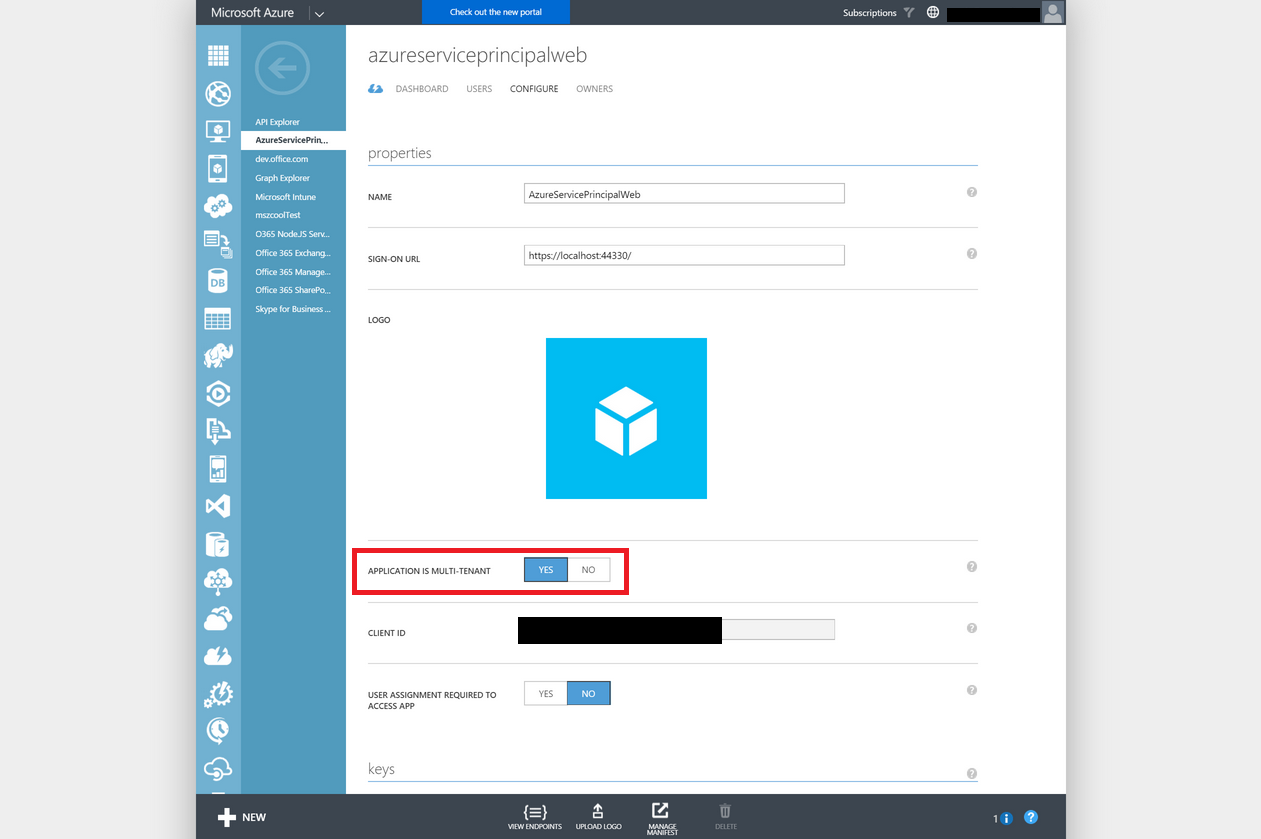Open SQL Databases DB icon in sidebar
Image resolution: width=1261 pixels, height=839 pixels.
coord(218,281)
